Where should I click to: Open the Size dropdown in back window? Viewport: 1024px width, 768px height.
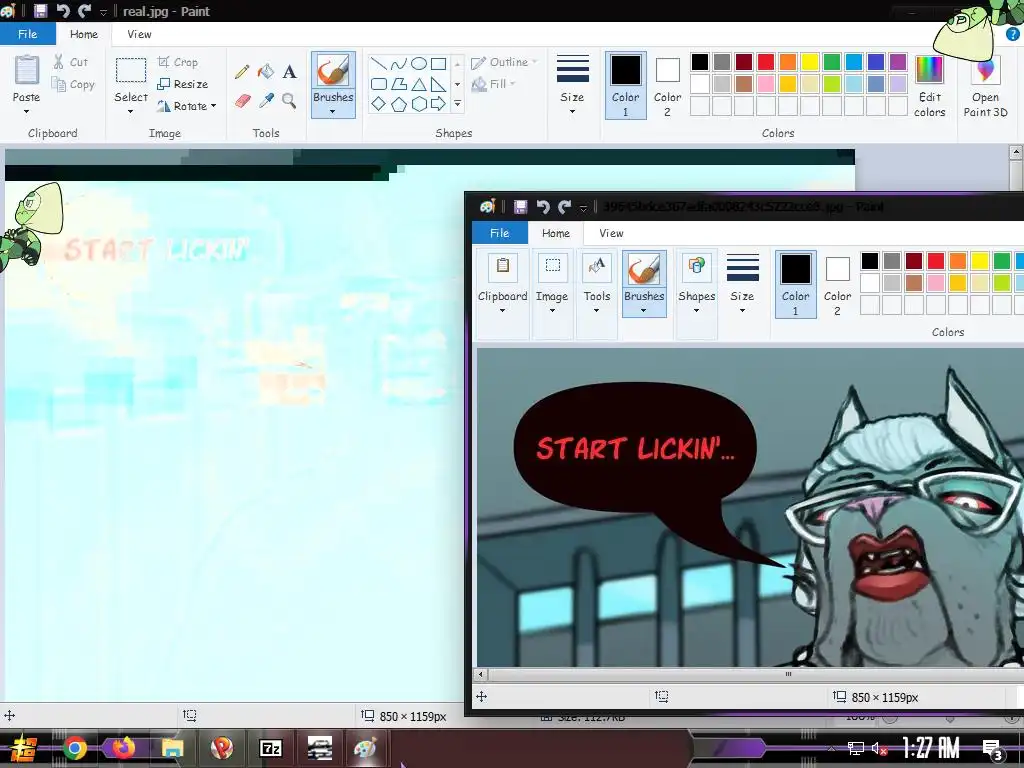572,112
